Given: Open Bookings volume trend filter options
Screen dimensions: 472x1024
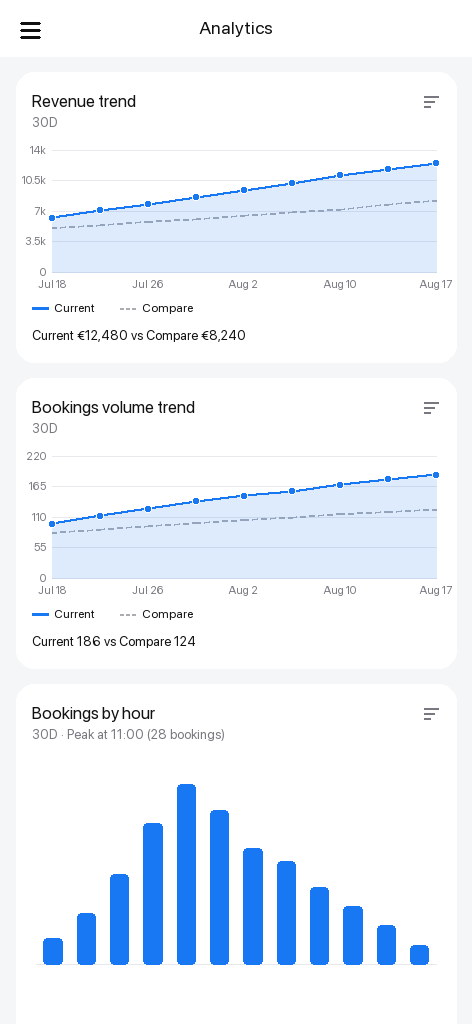Looking at the screenshot, I should tap(431, 408).
